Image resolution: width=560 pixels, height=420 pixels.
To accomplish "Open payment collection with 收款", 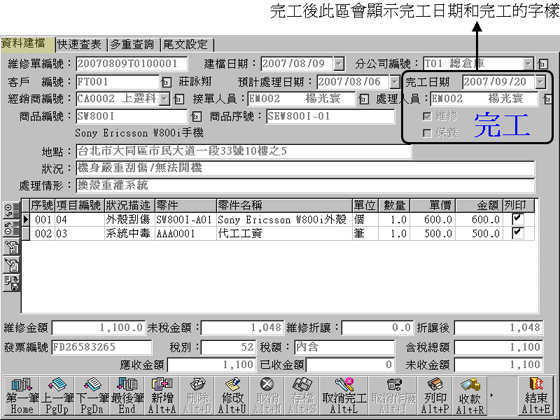I will pyautogui.click(x=470, y=396).
